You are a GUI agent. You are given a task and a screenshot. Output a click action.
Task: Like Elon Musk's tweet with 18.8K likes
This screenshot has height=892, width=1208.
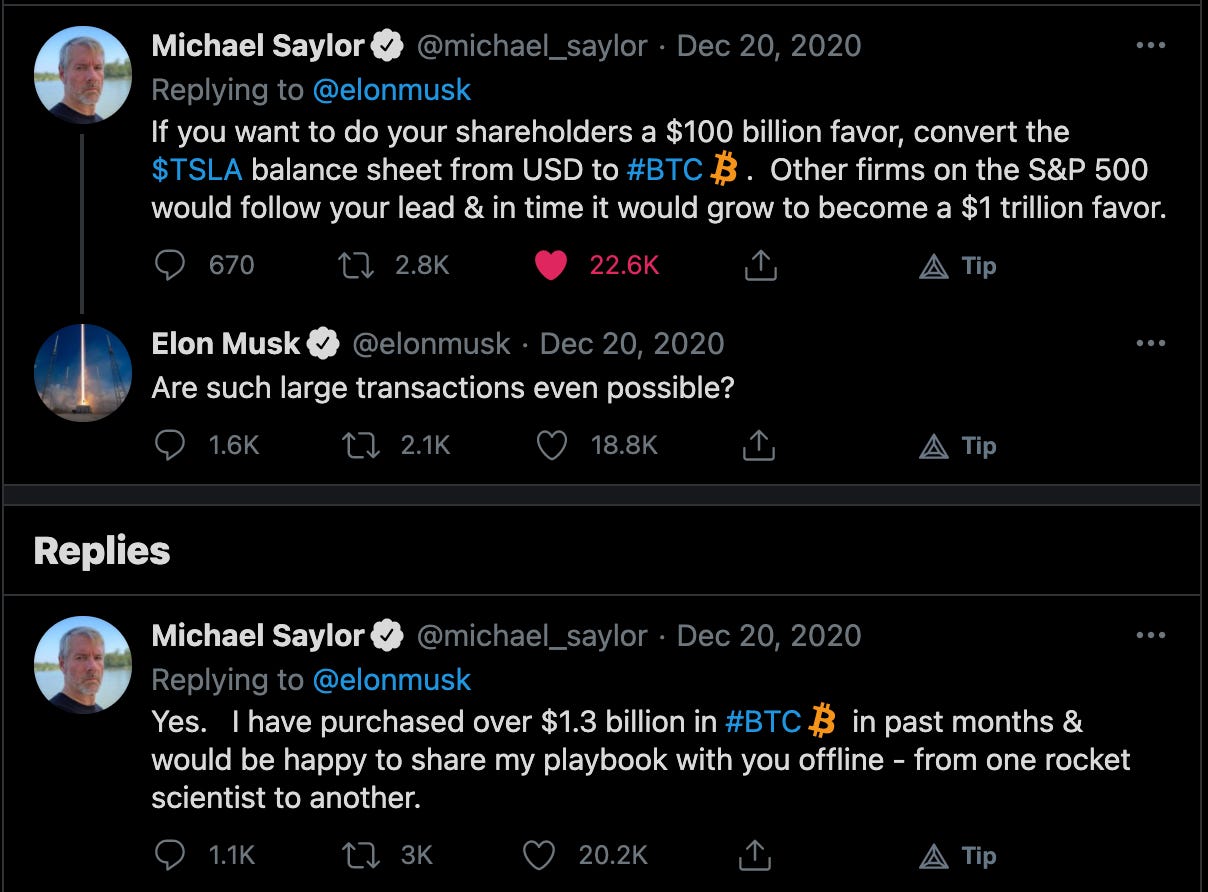click(x=551, y=445)
